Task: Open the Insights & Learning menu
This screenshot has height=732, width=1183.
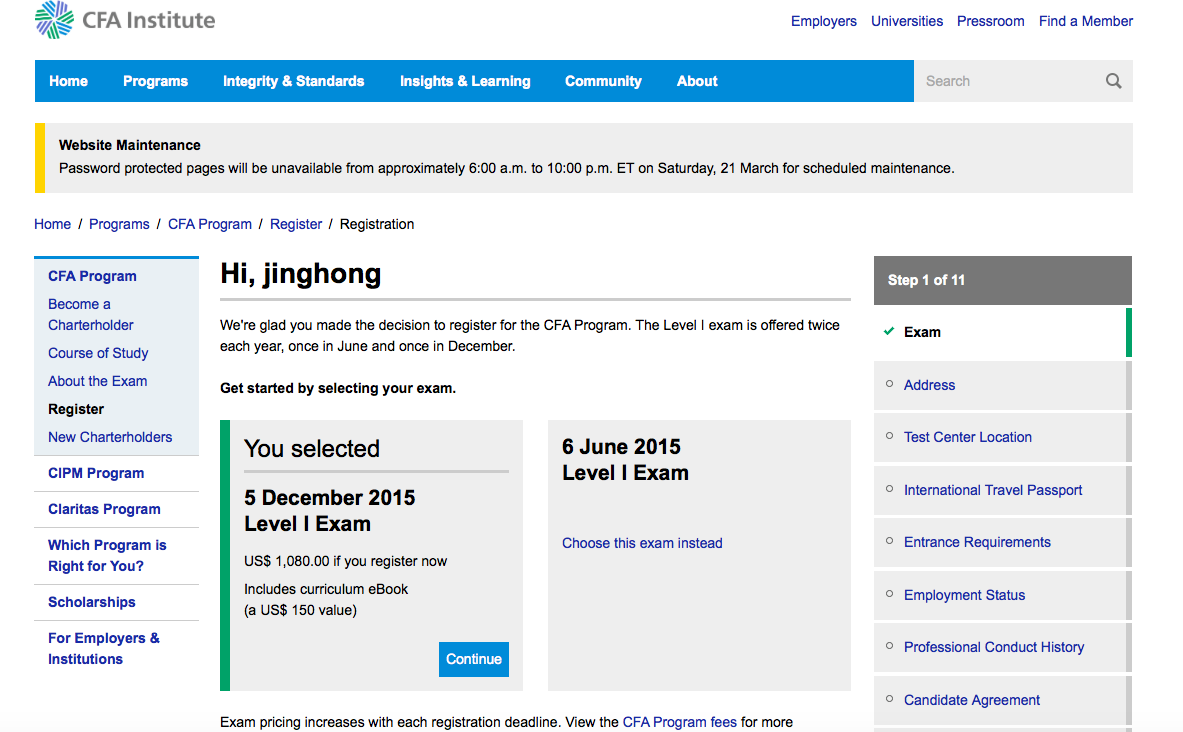Action: click(x=465, y=81)
